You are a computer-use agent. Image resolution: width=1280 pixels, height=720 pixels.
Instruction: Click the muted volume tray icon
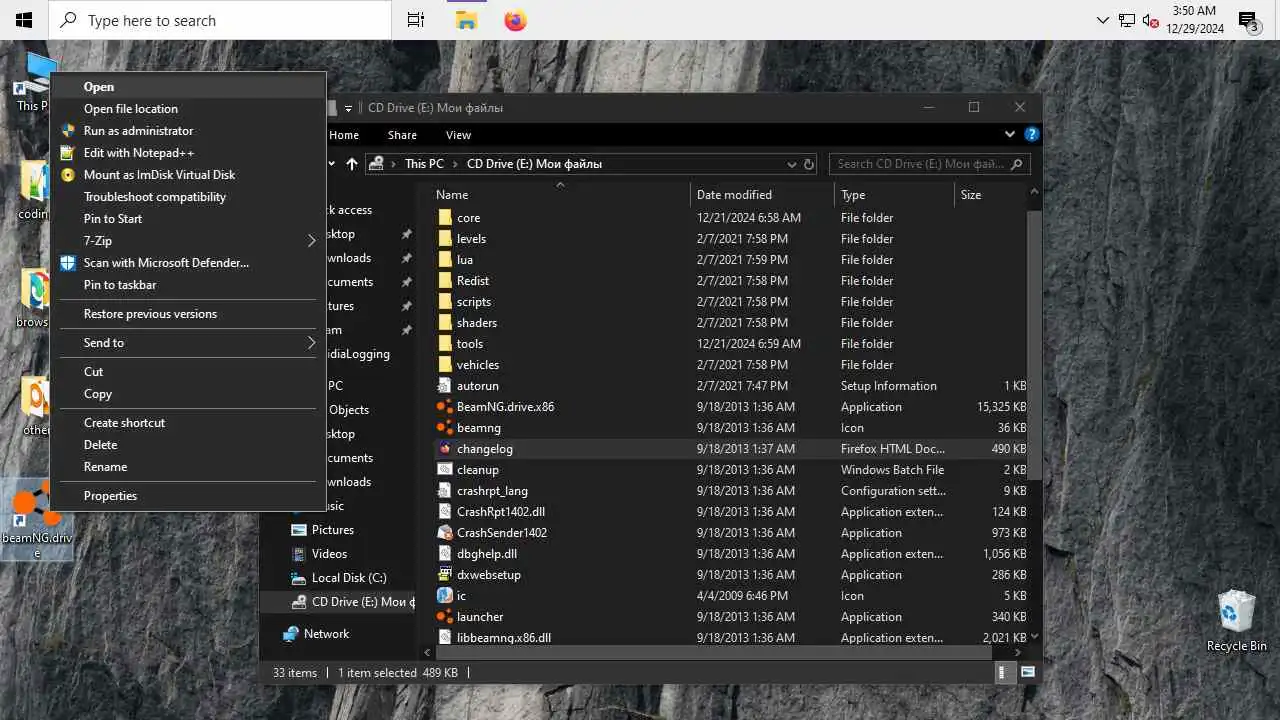pyautogui.click(x=1150, y=20)
